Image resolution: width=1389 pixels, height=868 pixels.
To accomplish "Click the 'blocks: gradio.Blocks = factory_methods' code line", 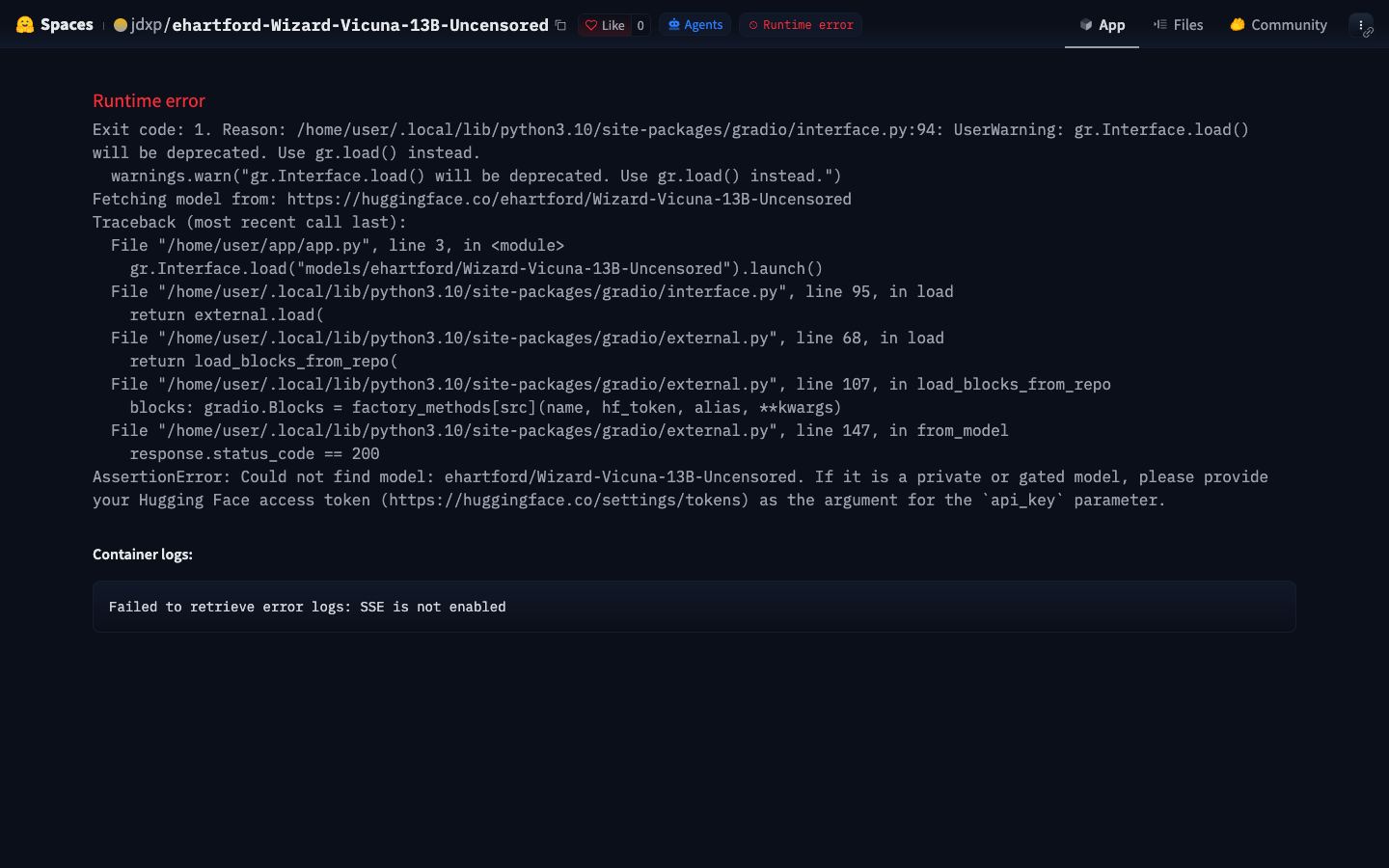I will (x=485, y=407).
